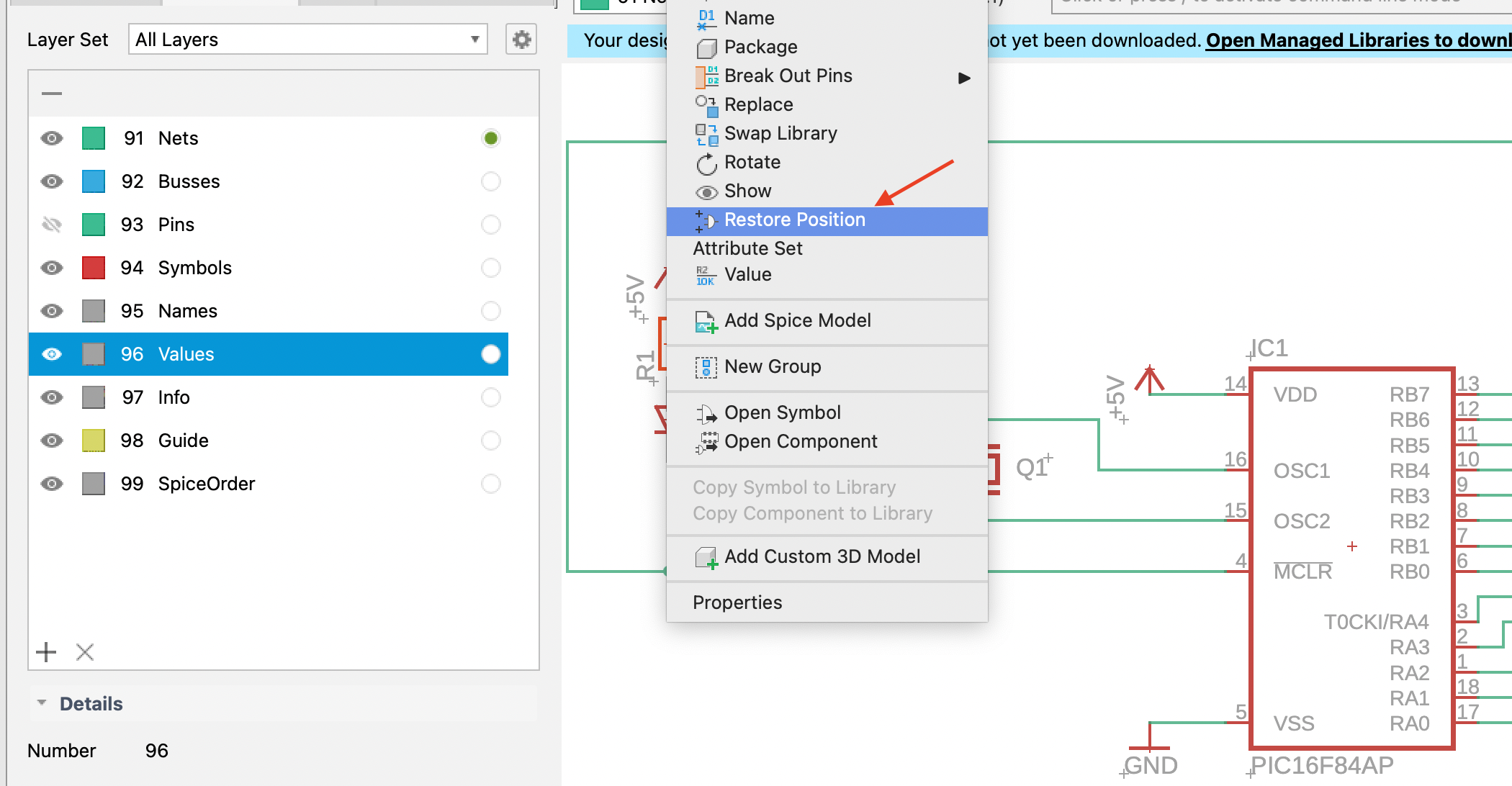The width and height of the screenshot is (1512, 786).
Task: Click the 97 Info layer row name
Action: click(x=174, y=397)
